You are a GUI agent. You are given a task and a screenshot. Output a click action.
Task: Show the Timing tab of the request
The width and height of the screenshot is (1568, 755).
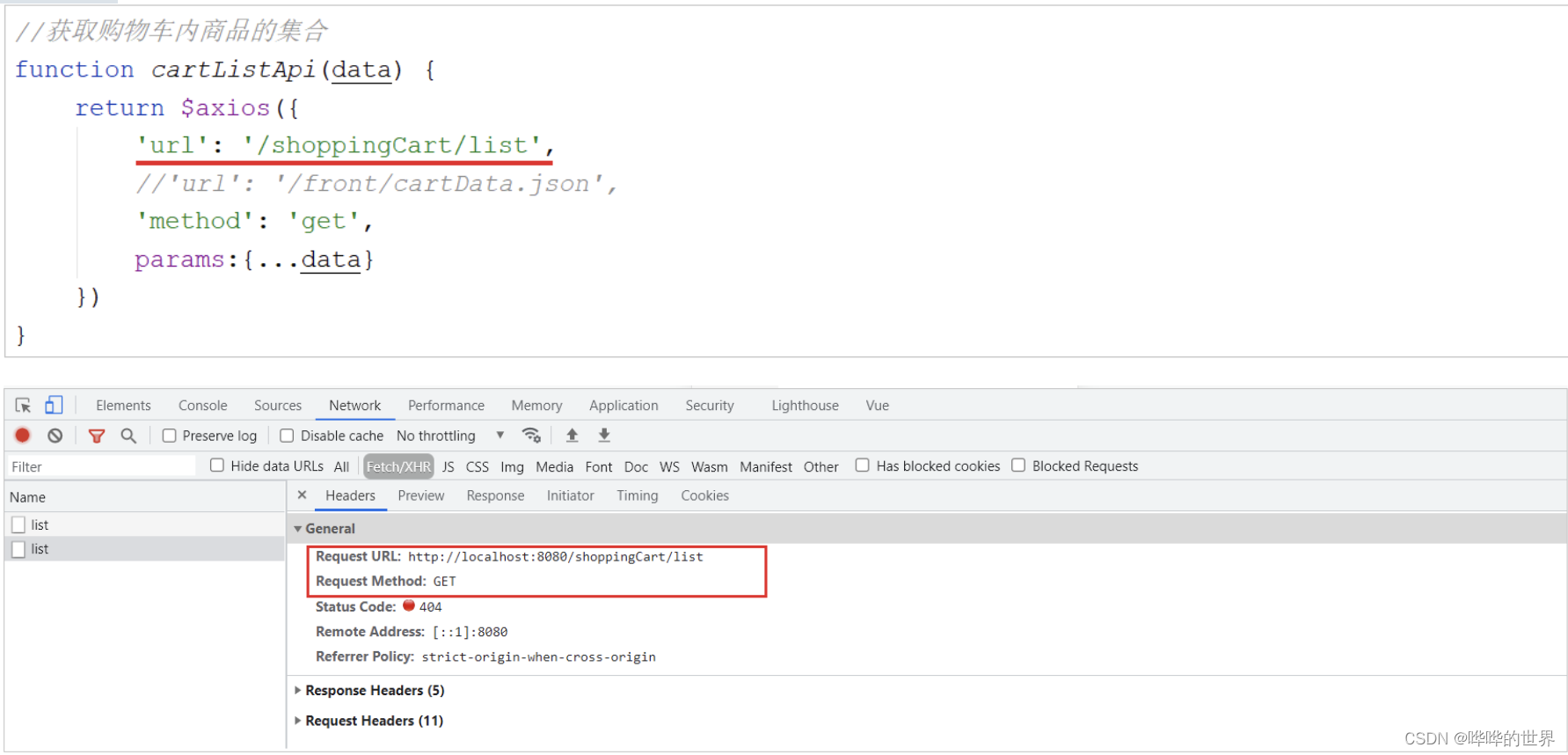(x=637, y=495)
